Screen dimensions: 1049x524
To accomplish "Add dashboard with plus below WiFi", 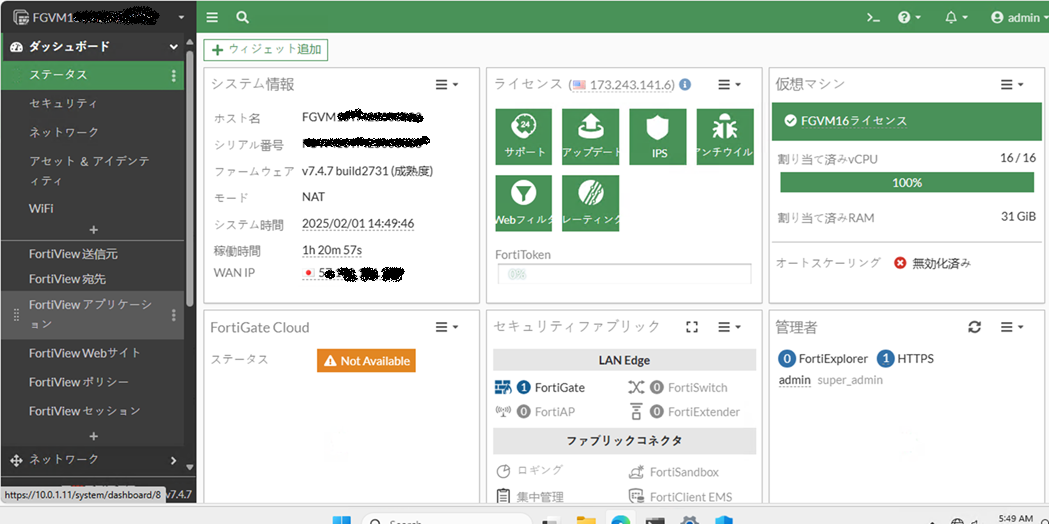I will pos(93,230).
